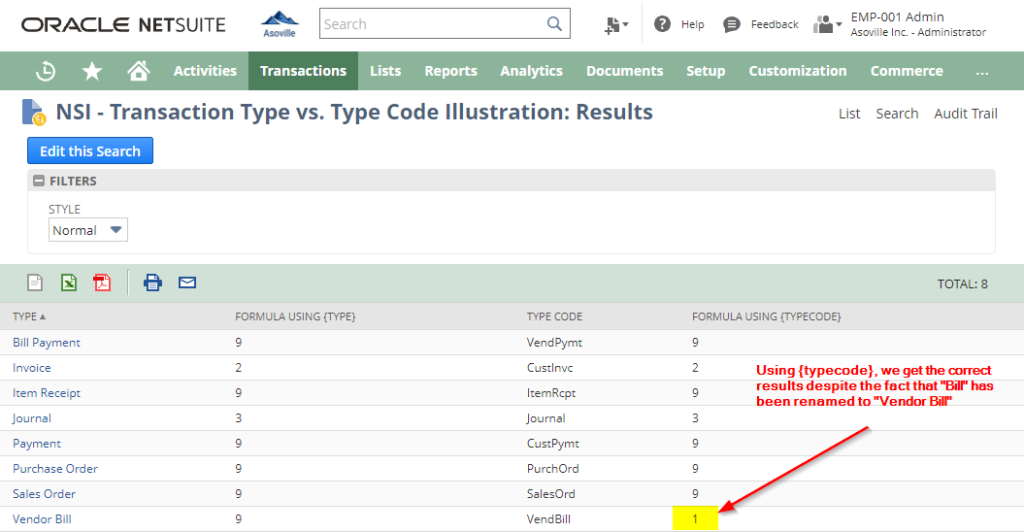1024x532 pixels.
Task: Open the Analytics menu
Action: point(532,70)
